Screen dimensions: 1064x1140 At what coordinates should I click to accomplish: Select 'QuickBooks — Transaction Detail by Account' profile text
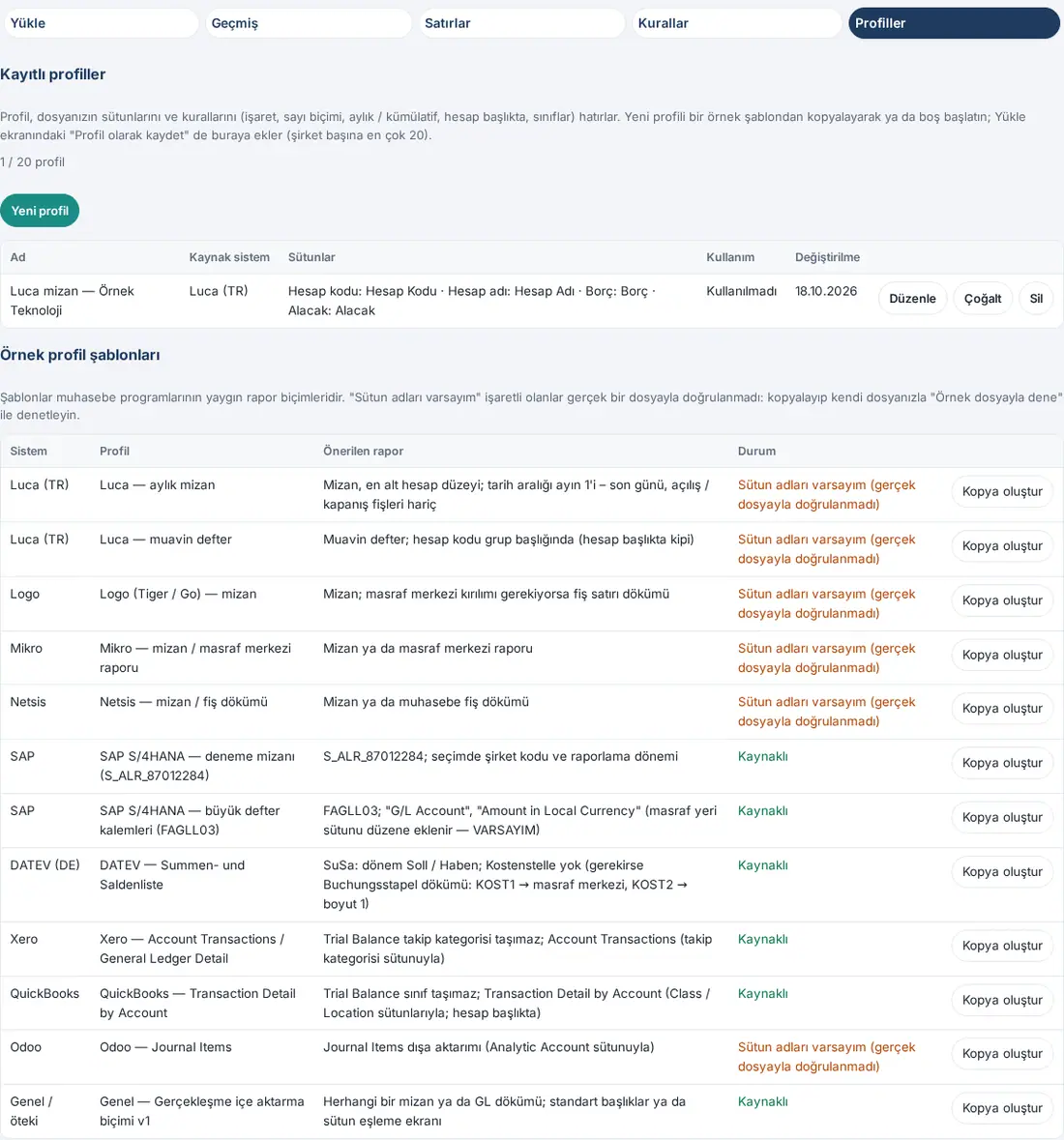[x=198, y=1004]
